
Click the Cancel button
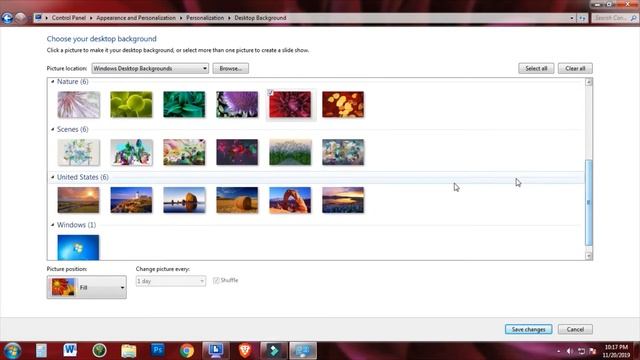tap(575, 329)
